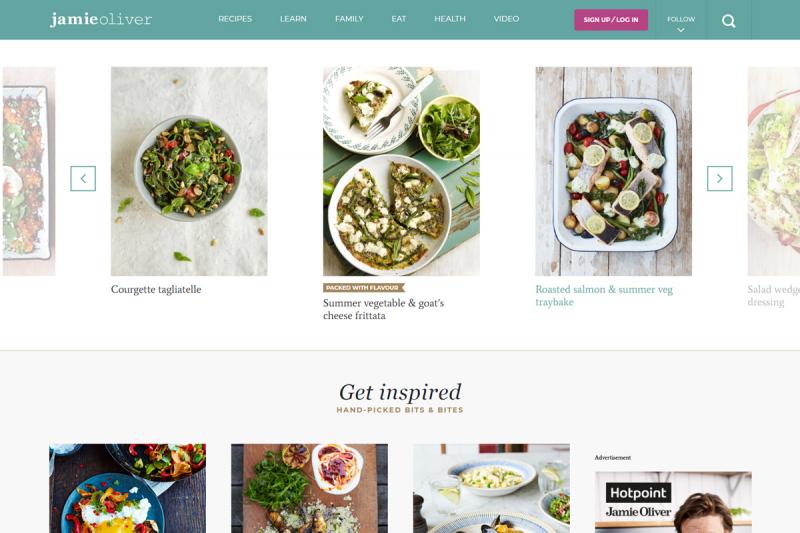Screen dimensions: 800x533
Task: Open the Recipes menu
Action: point(235,19)
